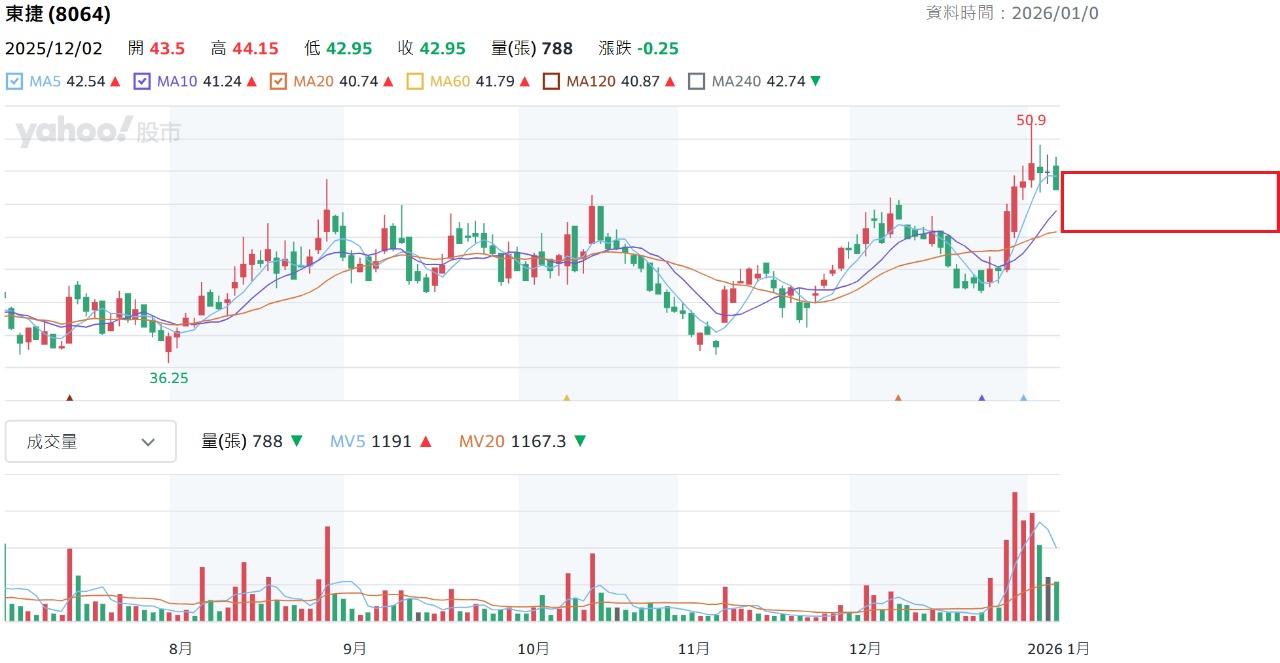The image size is (1280, 663).
Task: Click the orange triangle marker near 12月
Action: point(898,398)
